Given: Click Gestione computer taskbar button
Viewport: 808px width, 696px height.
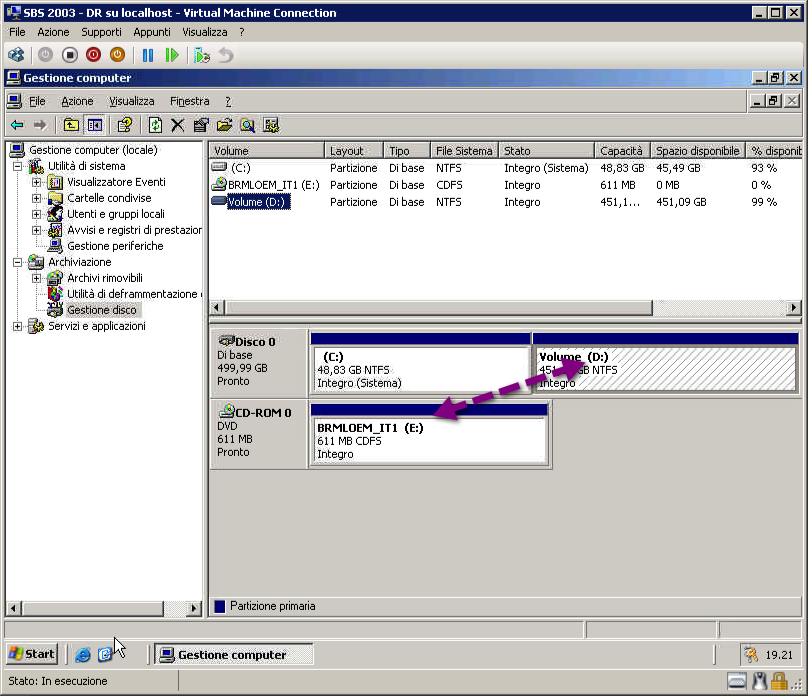Looking at the screenshot, I should [x=233, y=654].
